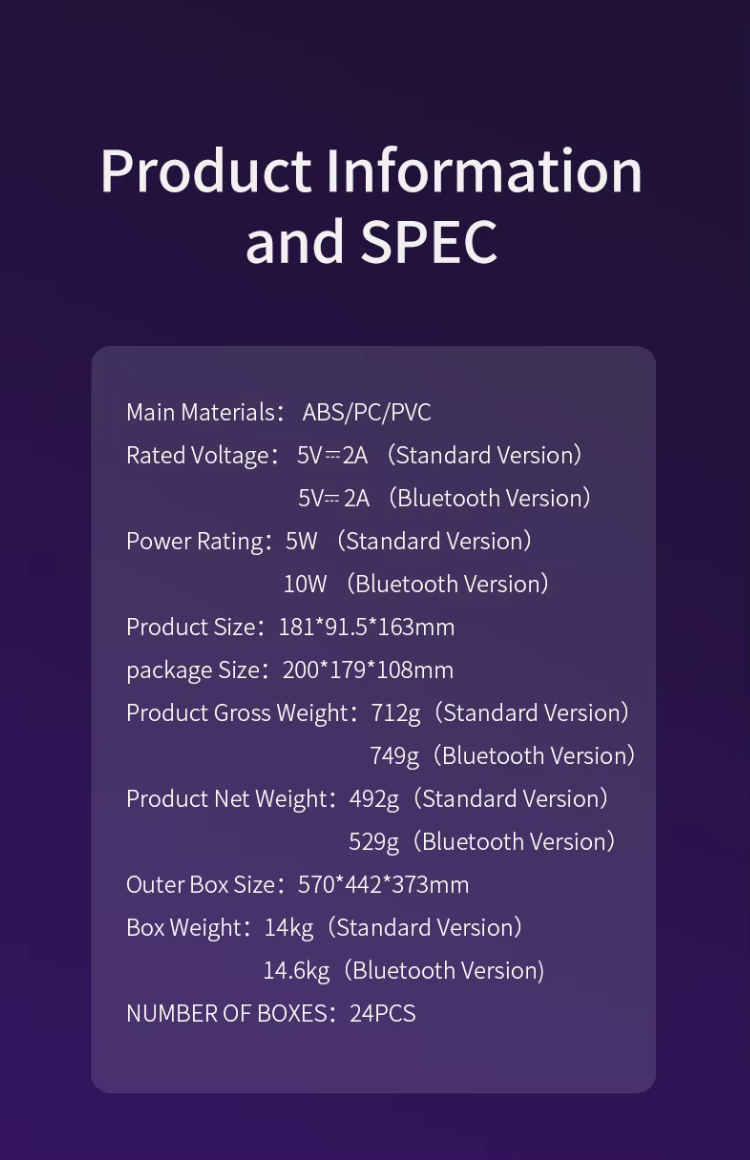750x1160 pixels.
Task: Click the word "Product" in the title
Action: click(x=206, y=170)
